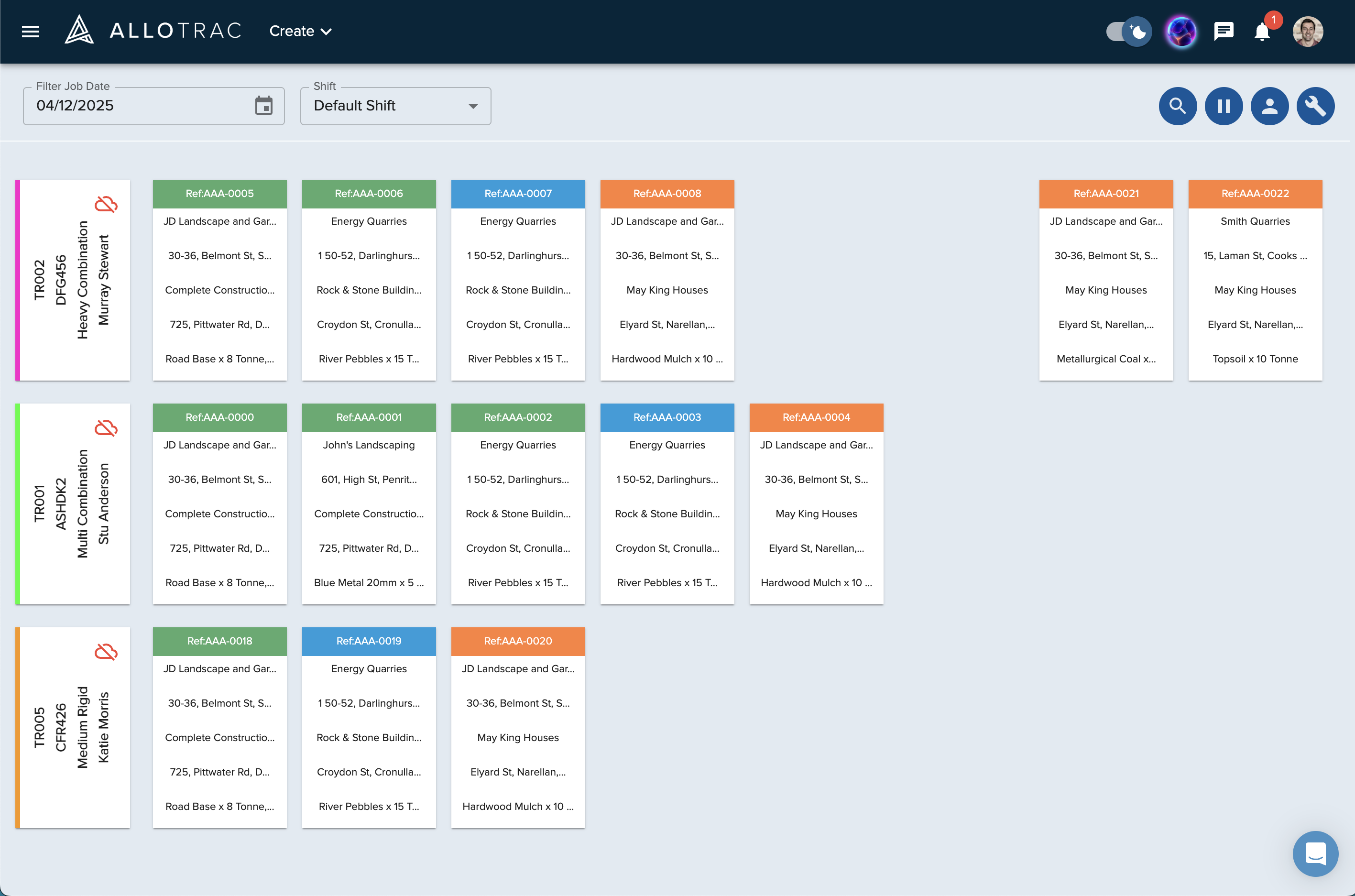Expand the Shift dropdown
This screenshot has width=1355, height=896.
395,106
